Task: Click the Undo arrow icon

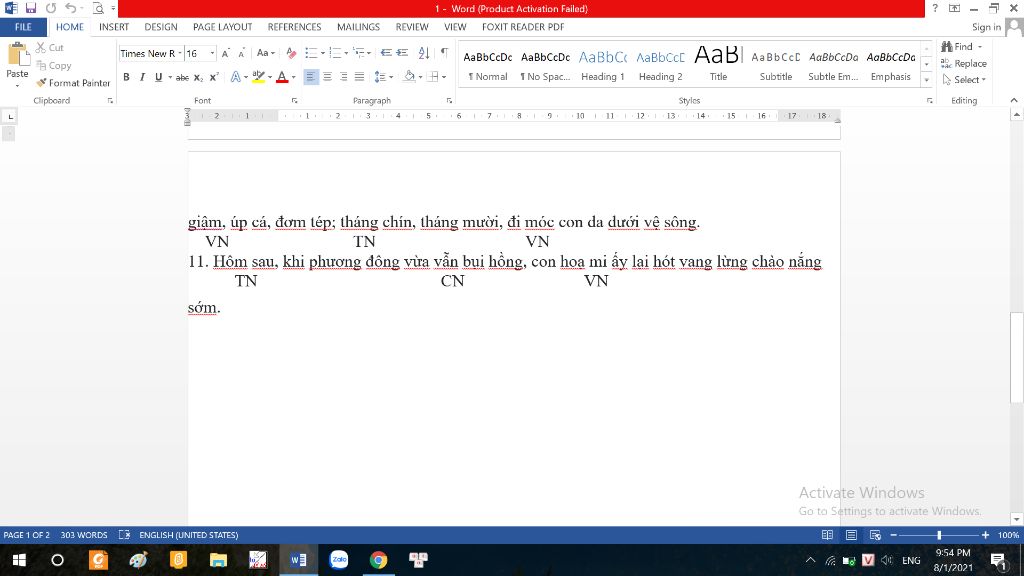Action: (x=70, y=8)
